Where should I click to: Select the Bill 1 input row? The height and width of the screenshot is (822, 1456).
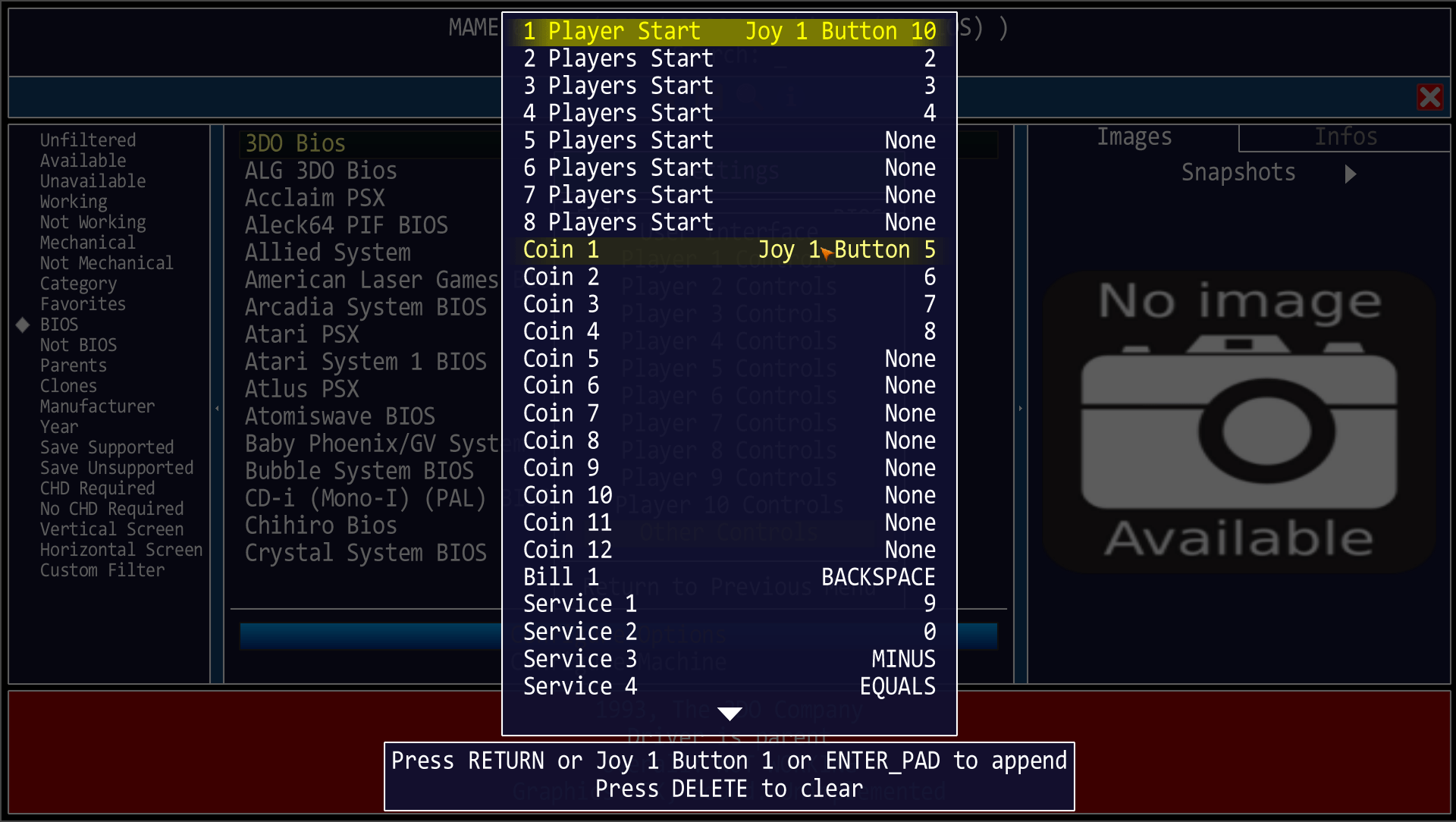(730, 577)
